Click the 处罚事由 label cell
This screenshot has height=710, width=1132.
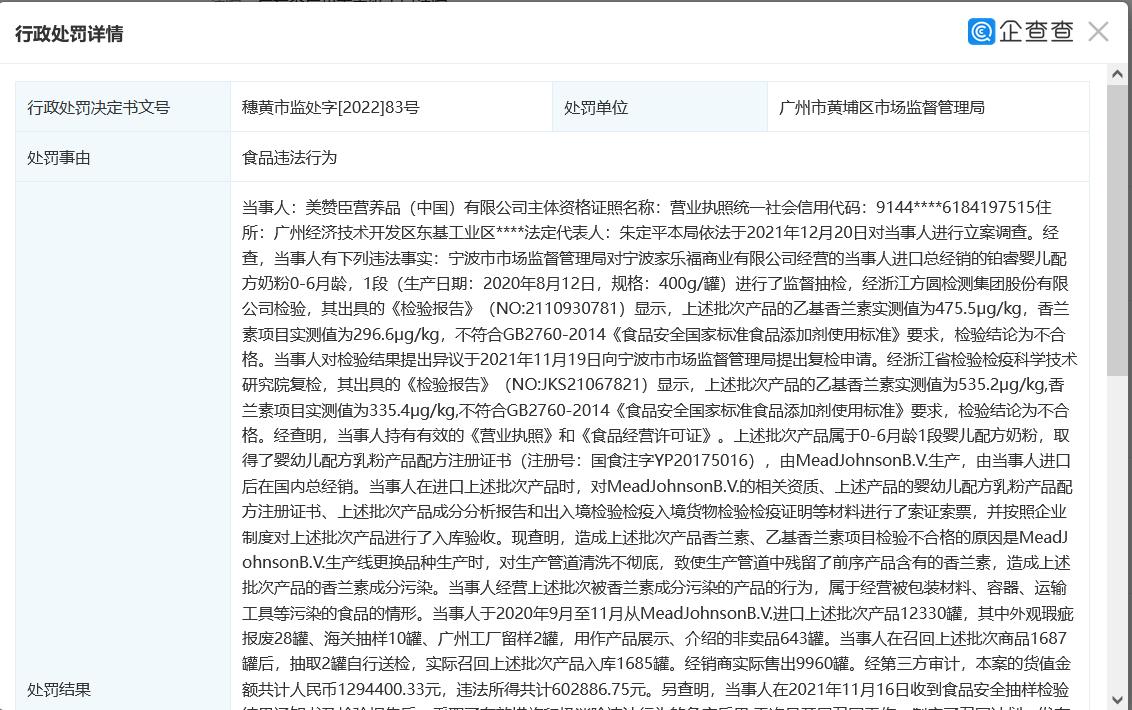[x=123, y=157]
